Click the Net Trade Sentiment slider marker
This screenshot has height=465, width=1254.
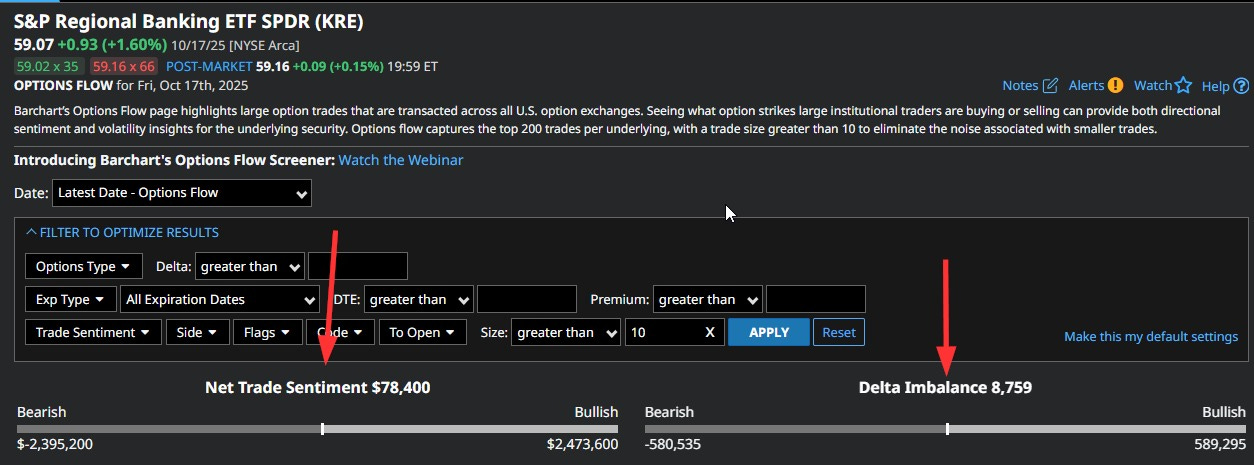tap(322, 428)
